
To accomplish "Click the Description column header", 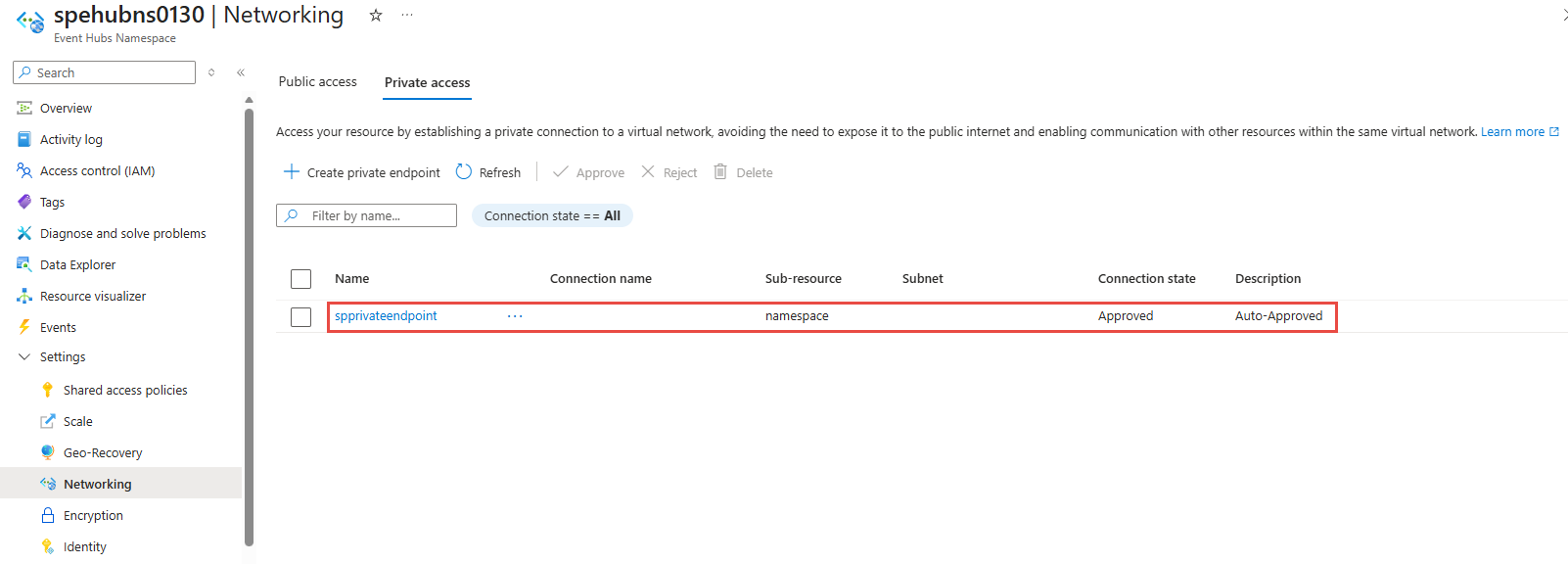I will [x=1268, y=278].
